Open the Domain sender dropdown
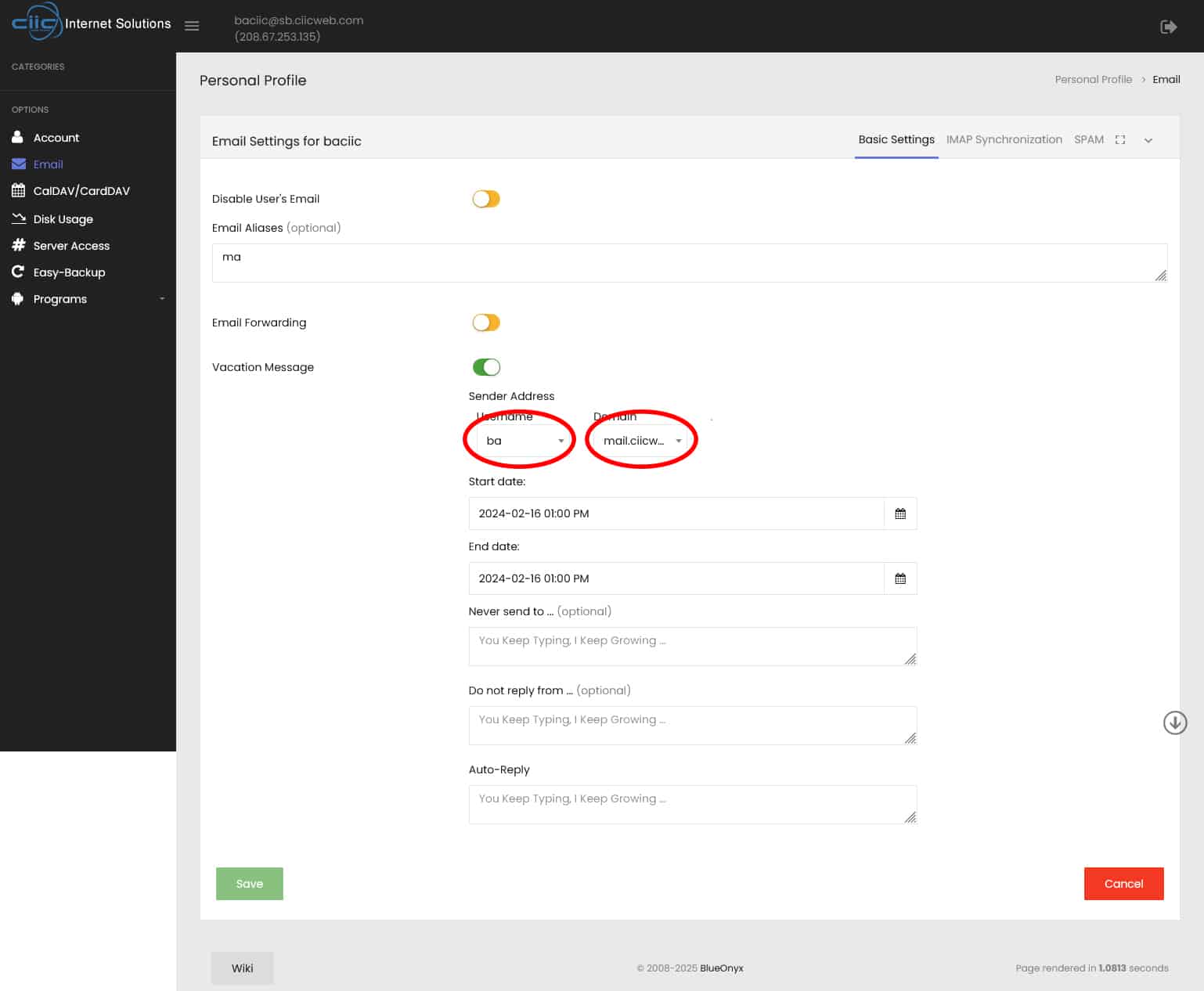Image resolution: width=1204 pixels, height=991 pixels. 640,441
